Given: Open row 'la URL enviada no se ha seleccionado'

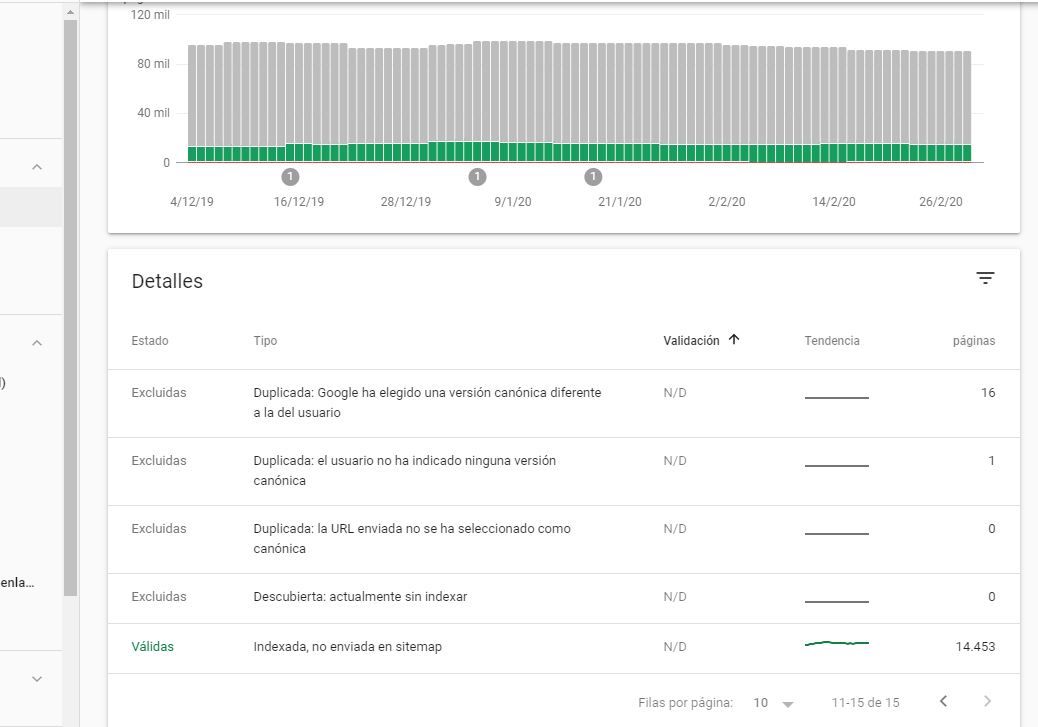Looking at the screenshot, I should point(563,539).
